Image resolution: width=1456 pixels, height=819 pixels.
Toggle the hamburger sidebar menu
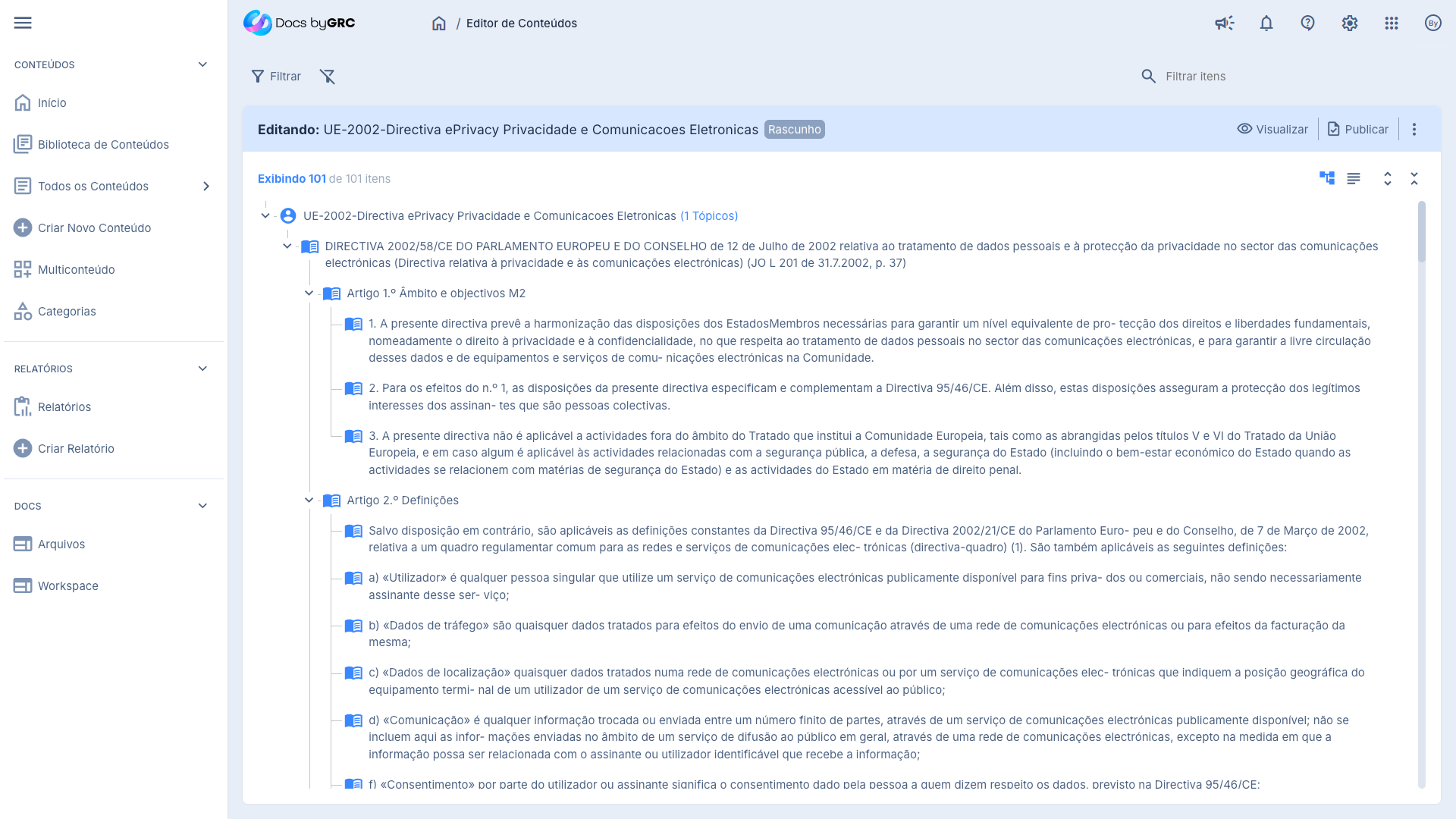23,23
